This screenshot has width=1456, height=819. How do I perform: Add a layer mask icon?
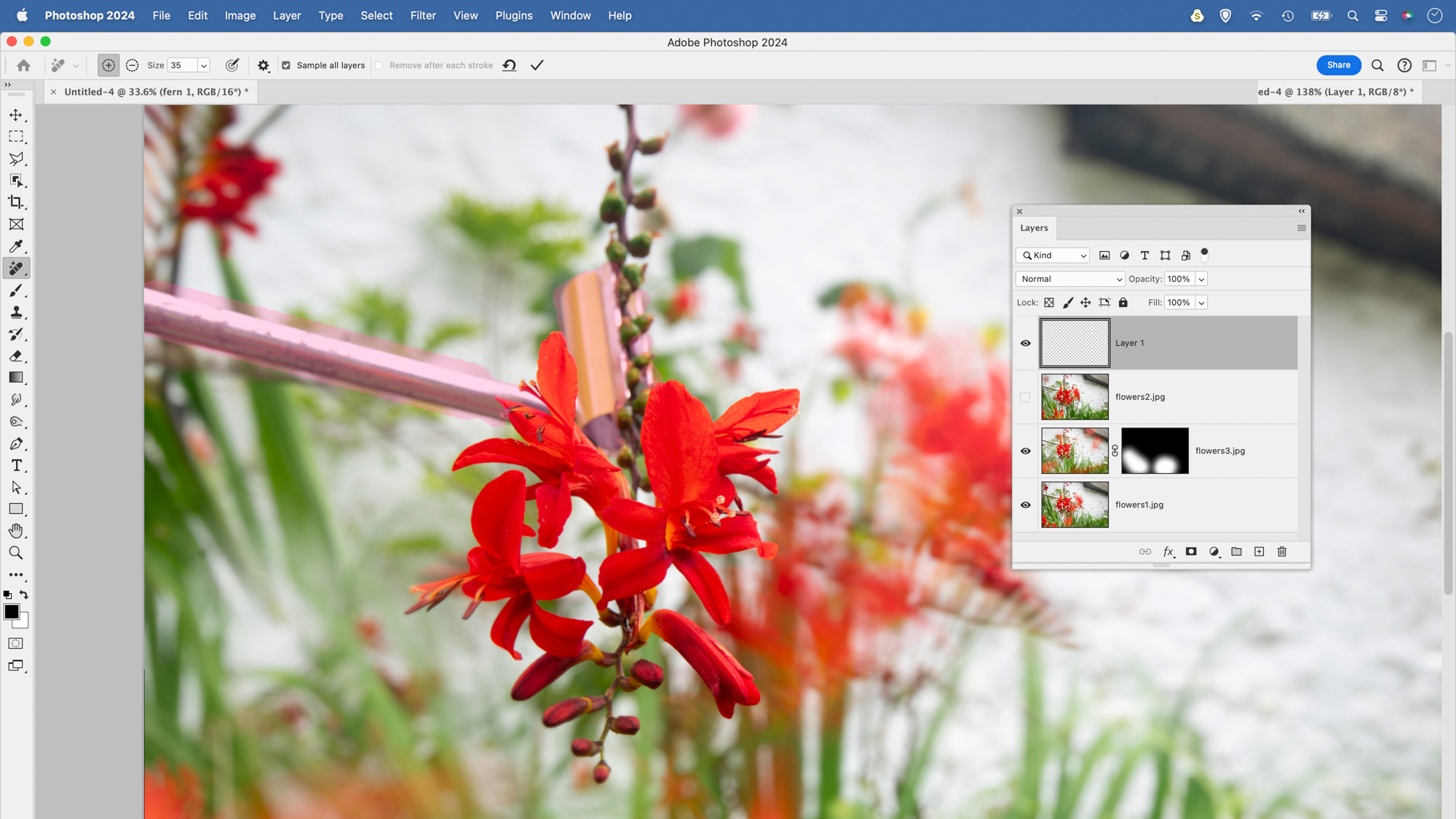click(x=1191, y=552)
